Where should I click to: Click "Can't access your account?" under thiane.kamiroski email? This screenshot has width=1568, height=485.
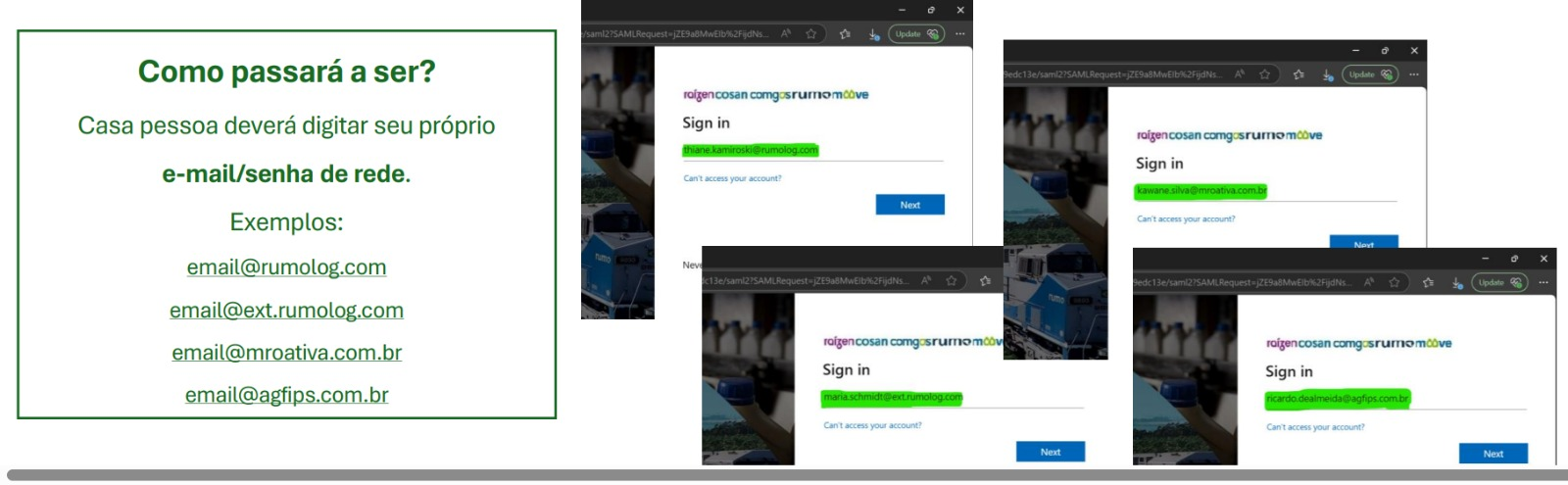click(x=733, y=178)
